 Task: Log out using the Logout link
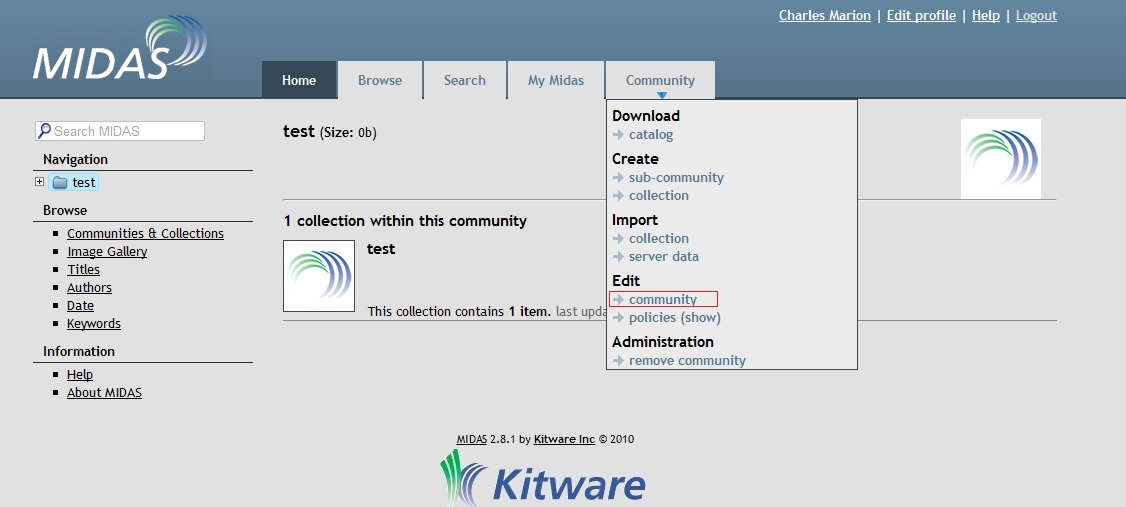pos(1036,16)
